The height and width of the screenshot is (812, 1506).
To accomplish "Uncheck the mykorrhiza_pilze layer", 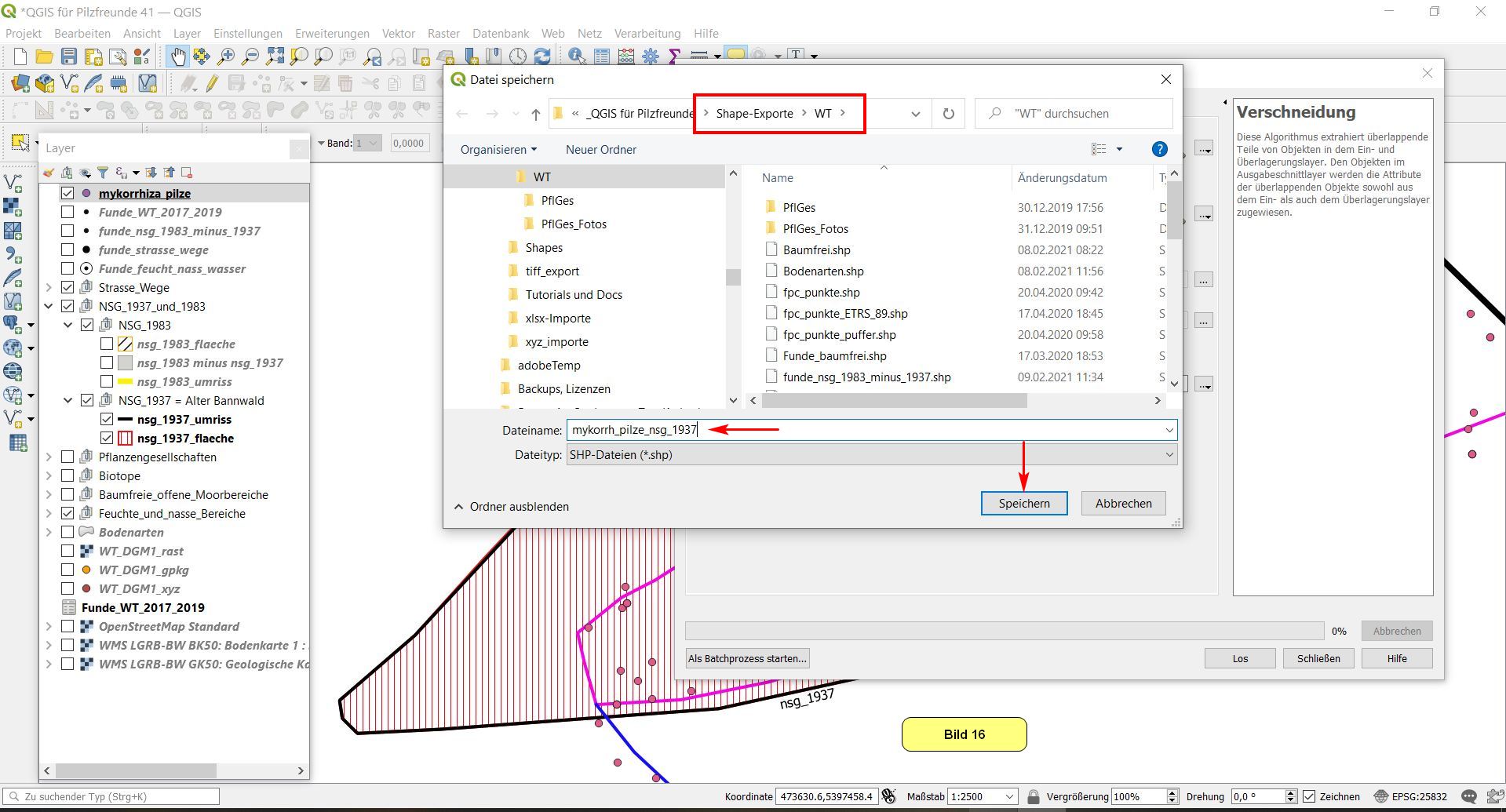I will [x=67, y=193].
